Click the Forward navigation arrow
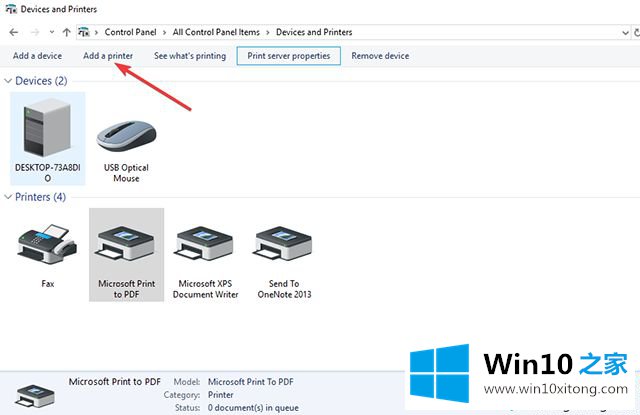This screenshot has width=640, height=415. point(35,32)
